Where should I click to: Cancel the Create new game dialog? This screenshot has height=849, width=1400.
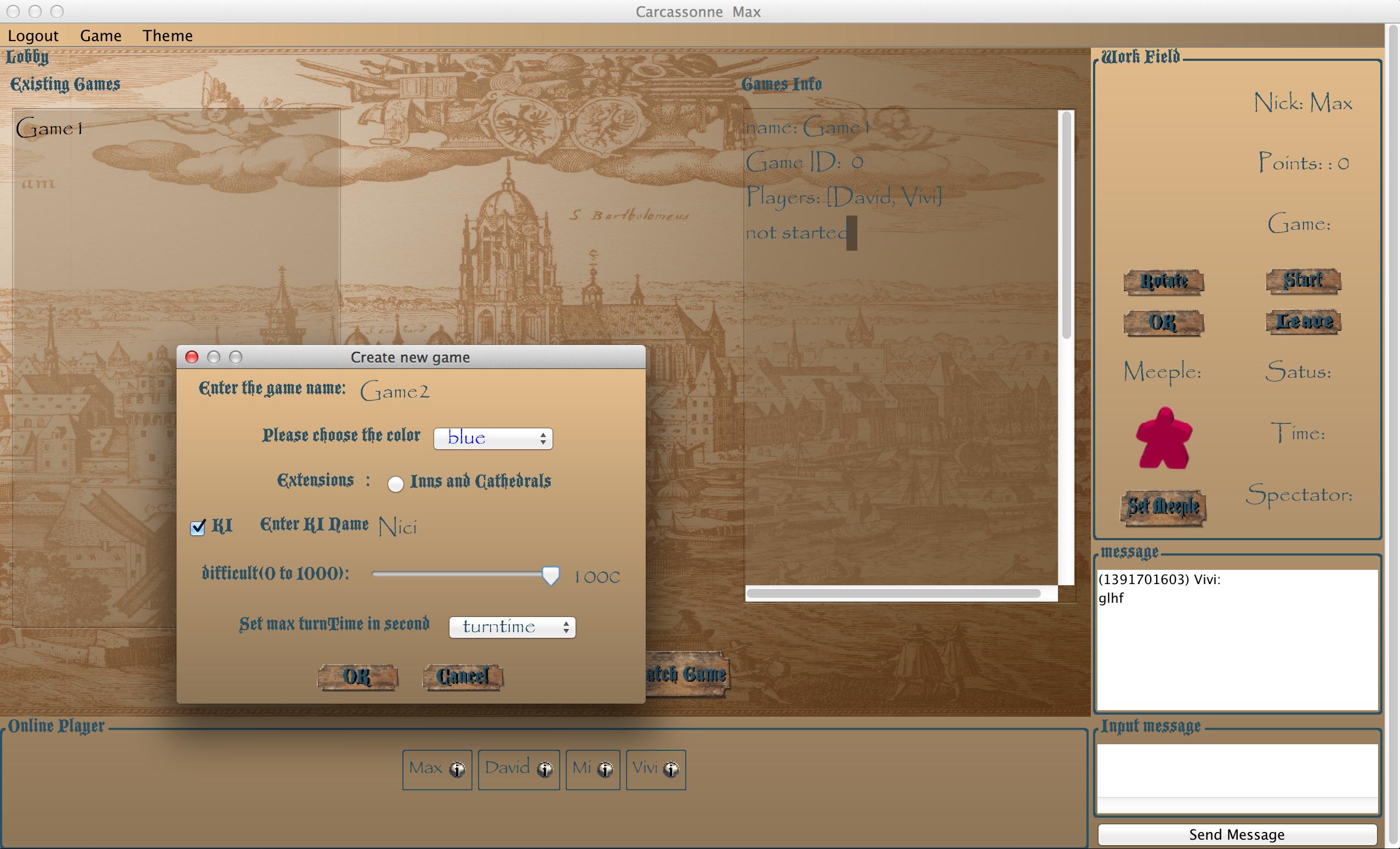463,676
